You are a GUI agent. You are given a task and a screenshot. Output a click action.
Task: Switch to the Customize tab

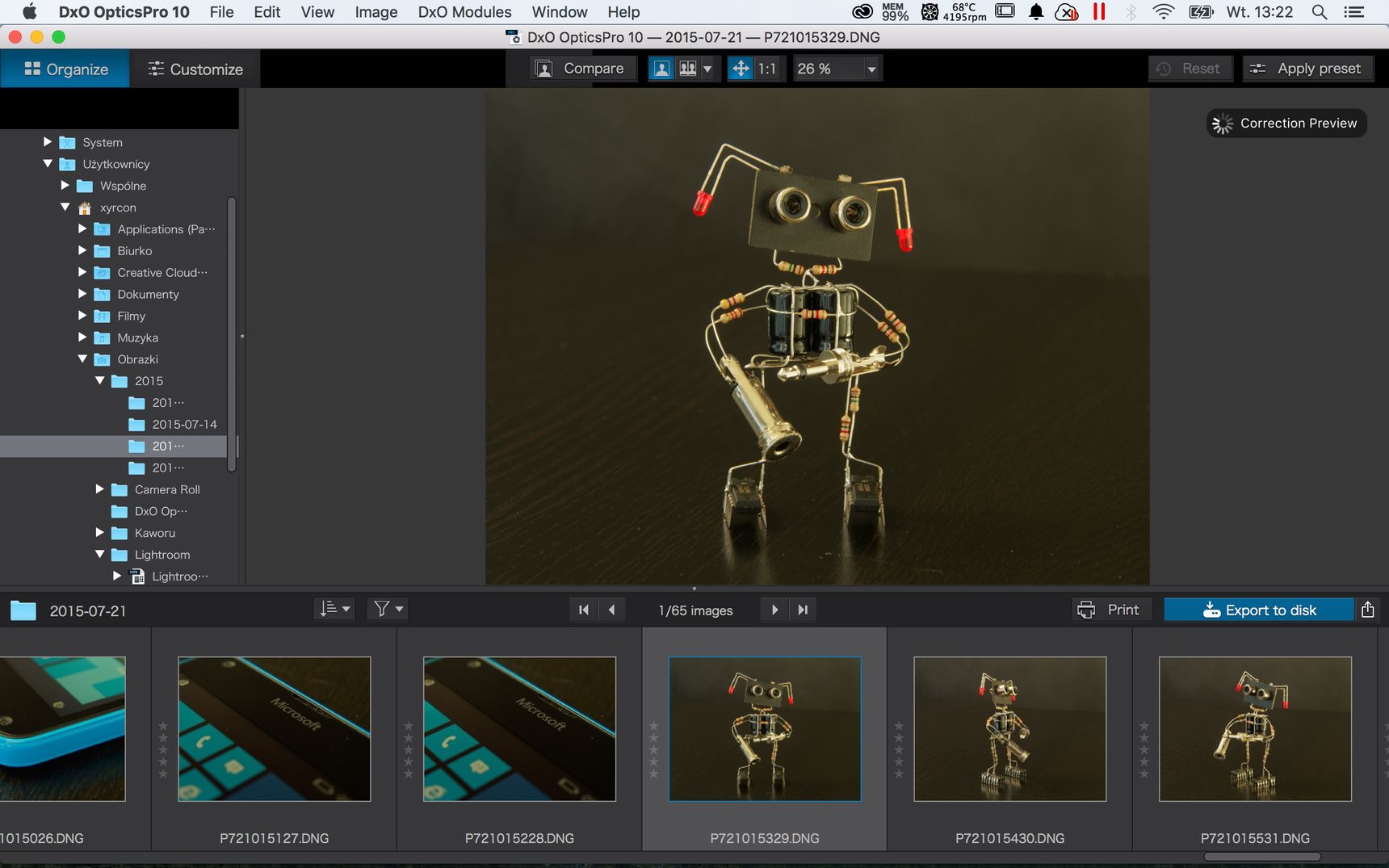[195, 69]
